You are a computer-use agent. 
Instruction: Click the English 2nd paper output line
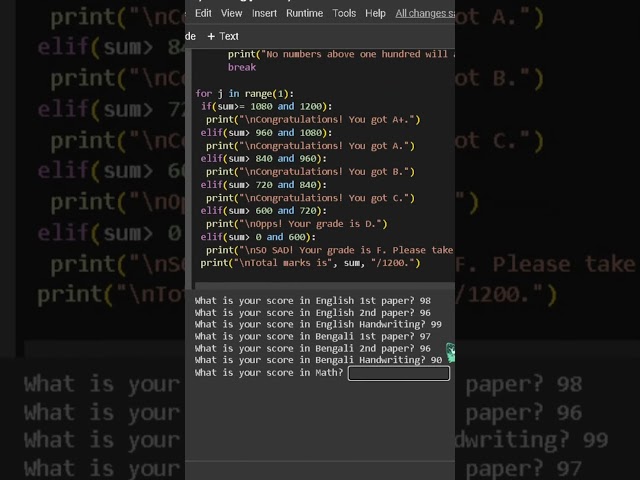(x=313, y=313)
